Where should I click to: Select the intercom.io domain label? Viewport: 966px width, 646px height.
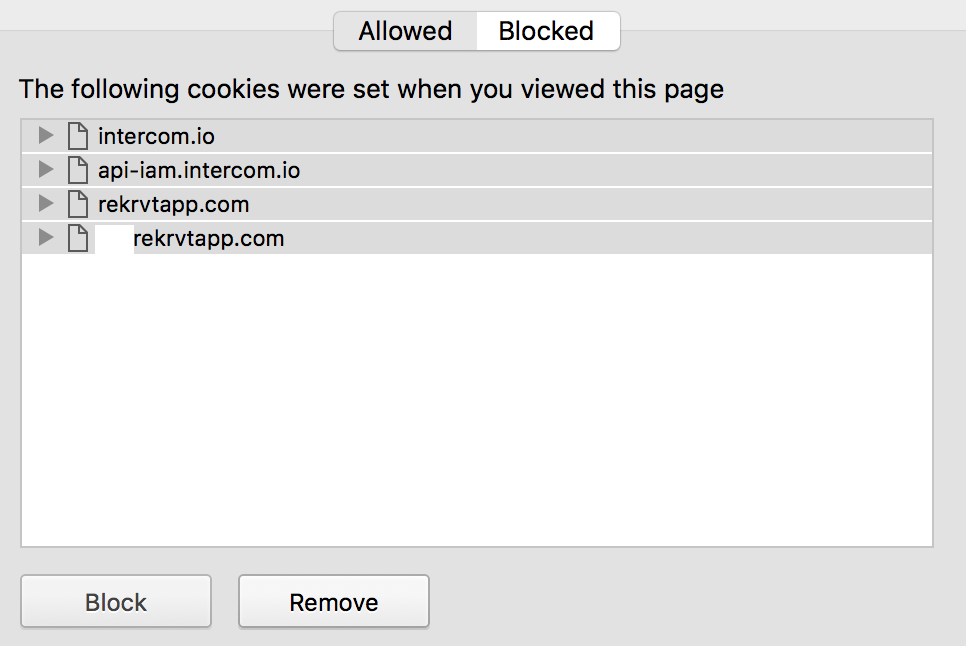(156, 136)
